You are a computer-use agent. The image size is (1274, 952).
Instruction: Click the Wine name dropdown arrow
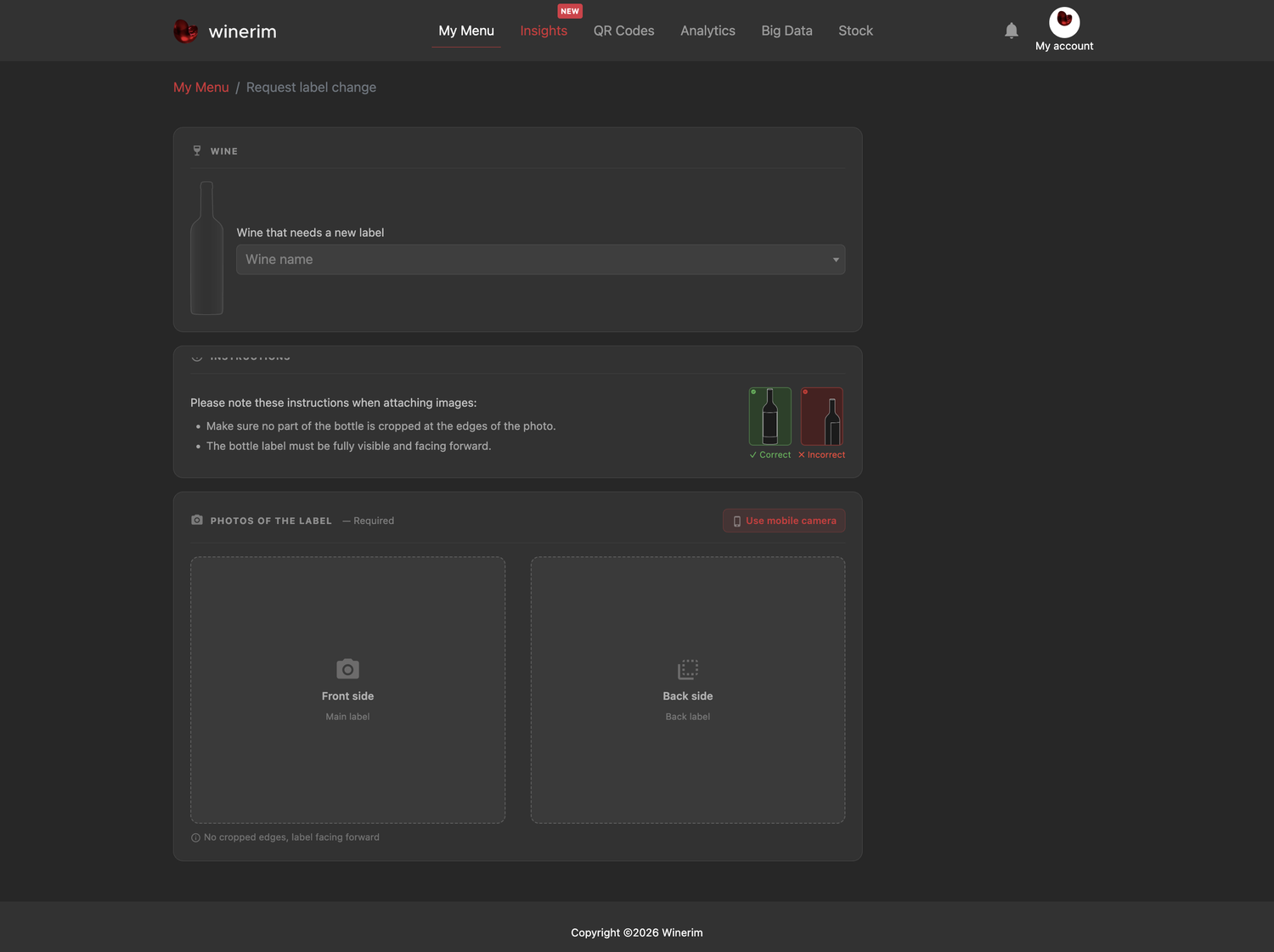[836, 260]
